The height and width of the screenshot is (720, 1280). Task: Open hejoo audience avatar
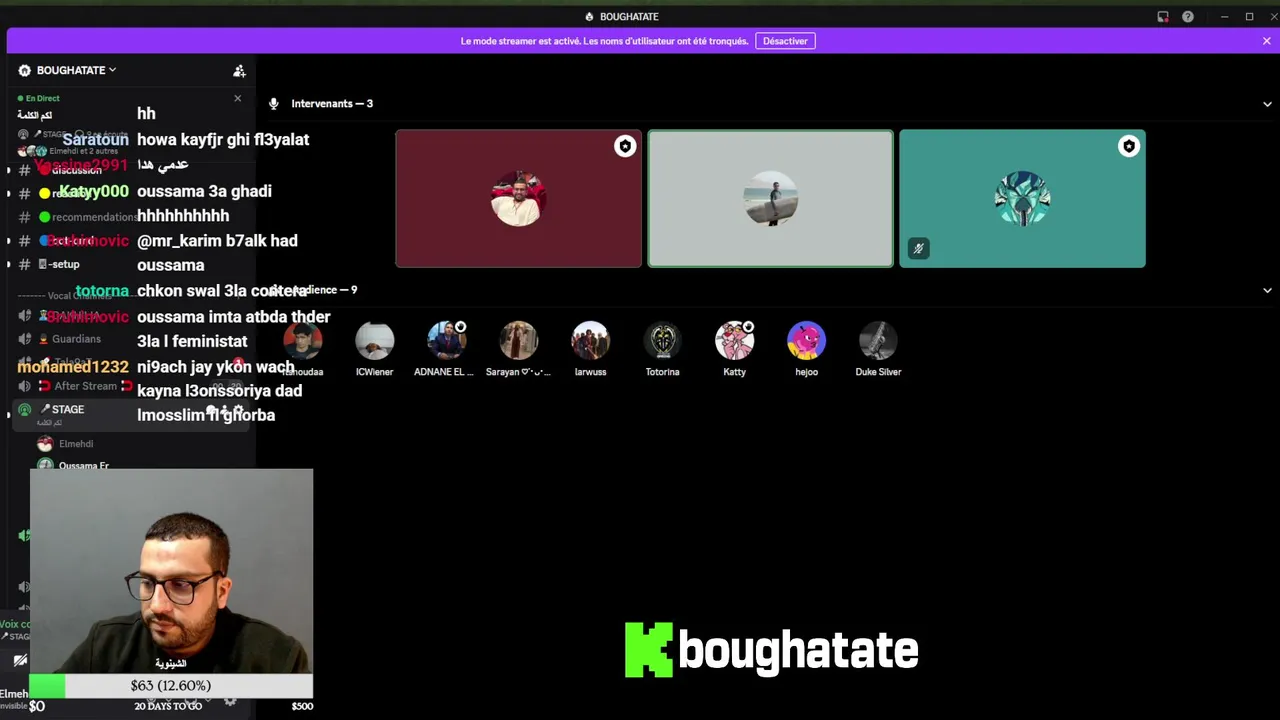coord(806,341)
